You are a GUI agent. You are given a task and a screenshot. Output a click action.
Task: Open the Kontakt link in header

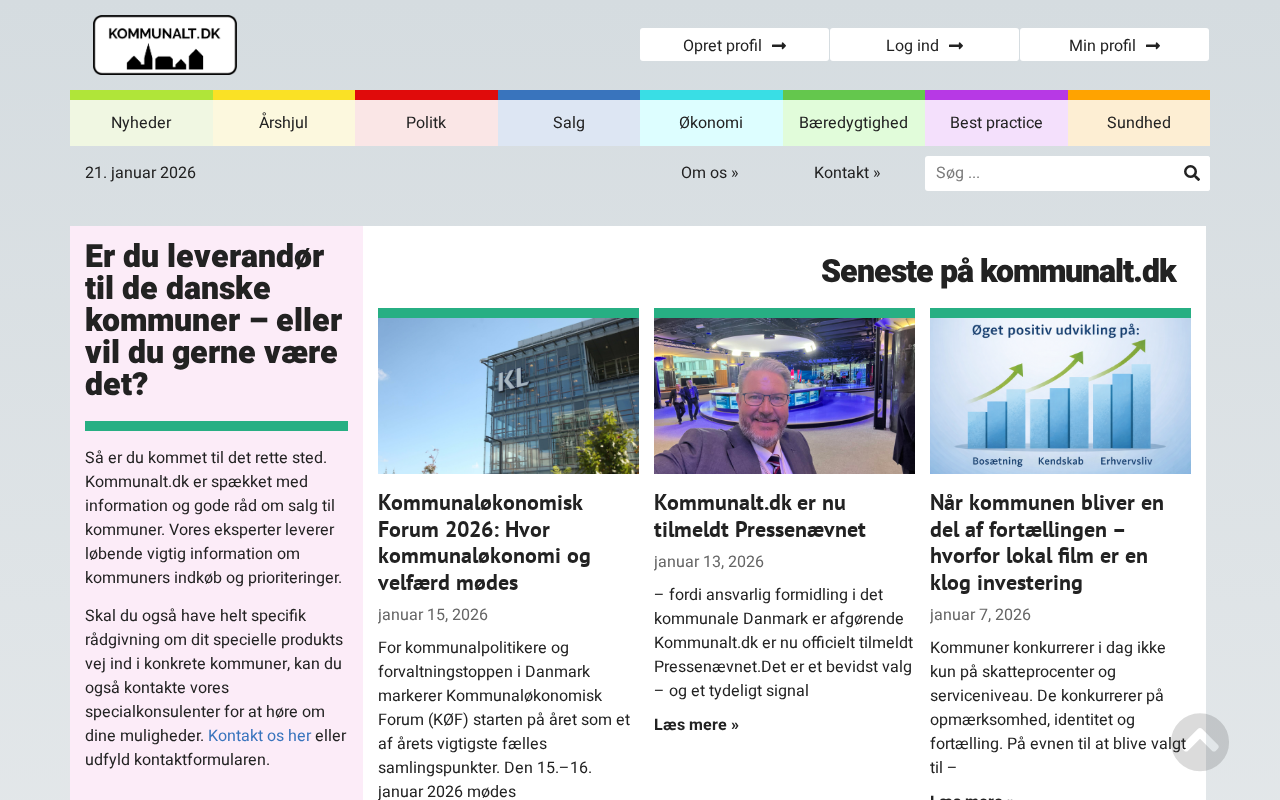(847, 172)
